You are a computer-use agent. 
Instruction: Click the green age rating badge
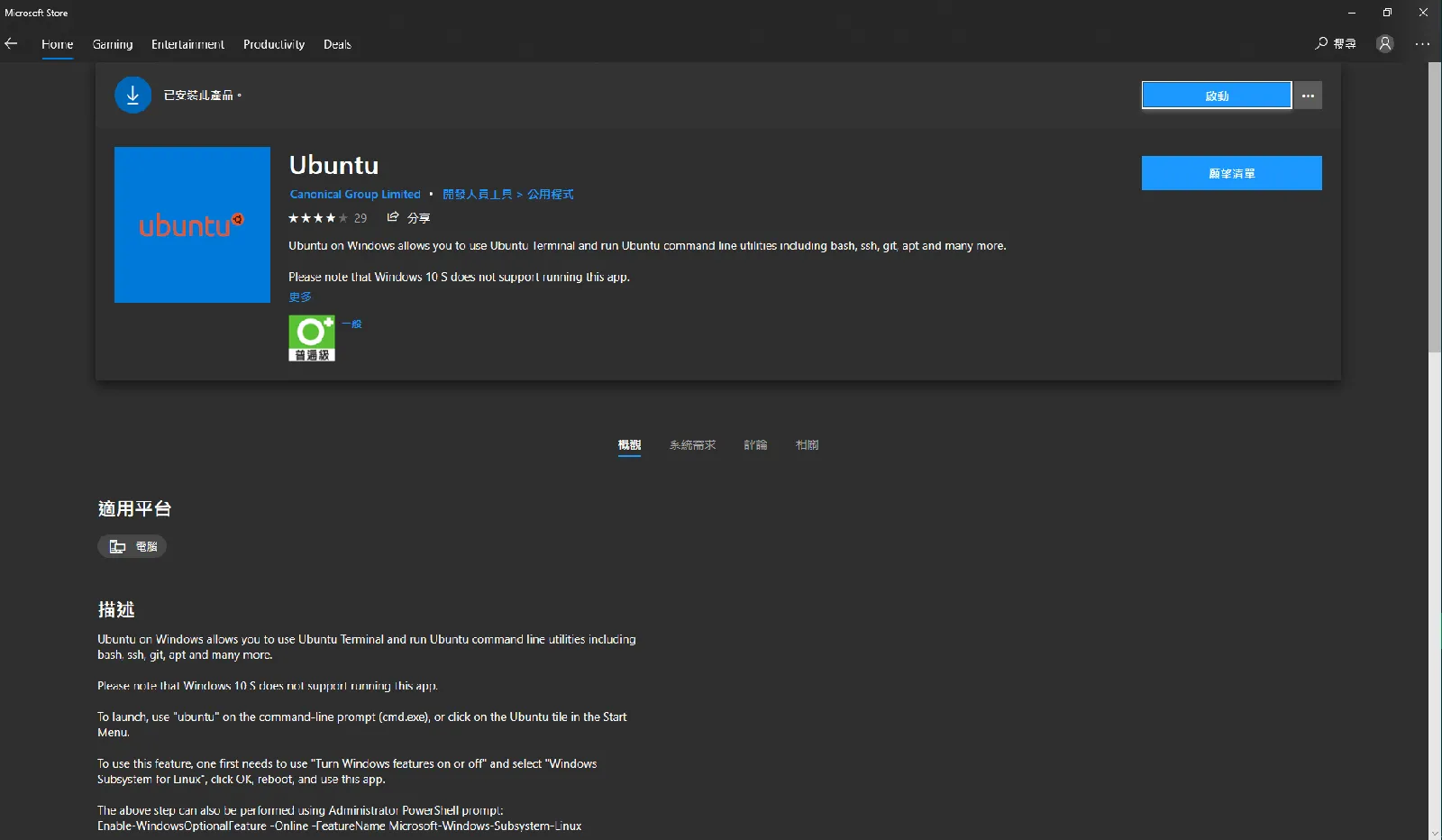coord(312,338)
